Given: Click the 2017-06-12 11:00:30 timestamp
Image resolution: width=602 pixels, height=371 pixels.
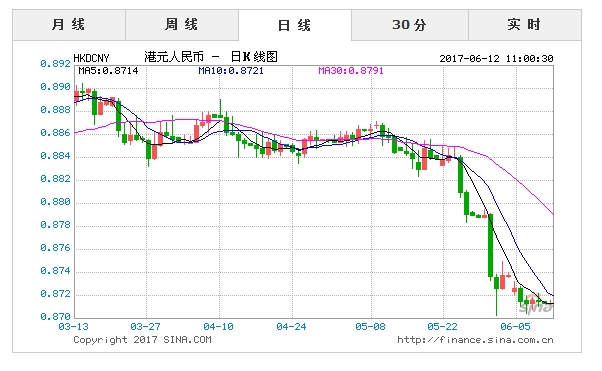Looking at the screenshot, I should [496, 59].
